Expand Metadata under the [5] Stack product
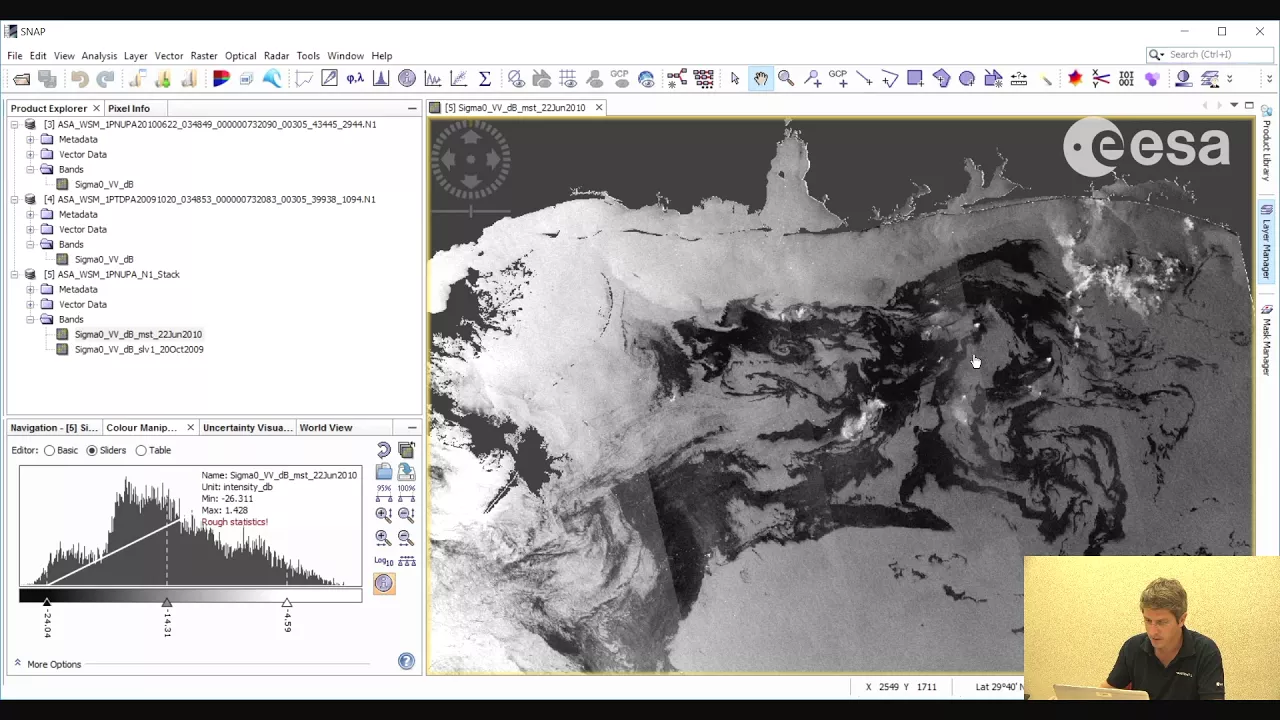 click(31, 289)
